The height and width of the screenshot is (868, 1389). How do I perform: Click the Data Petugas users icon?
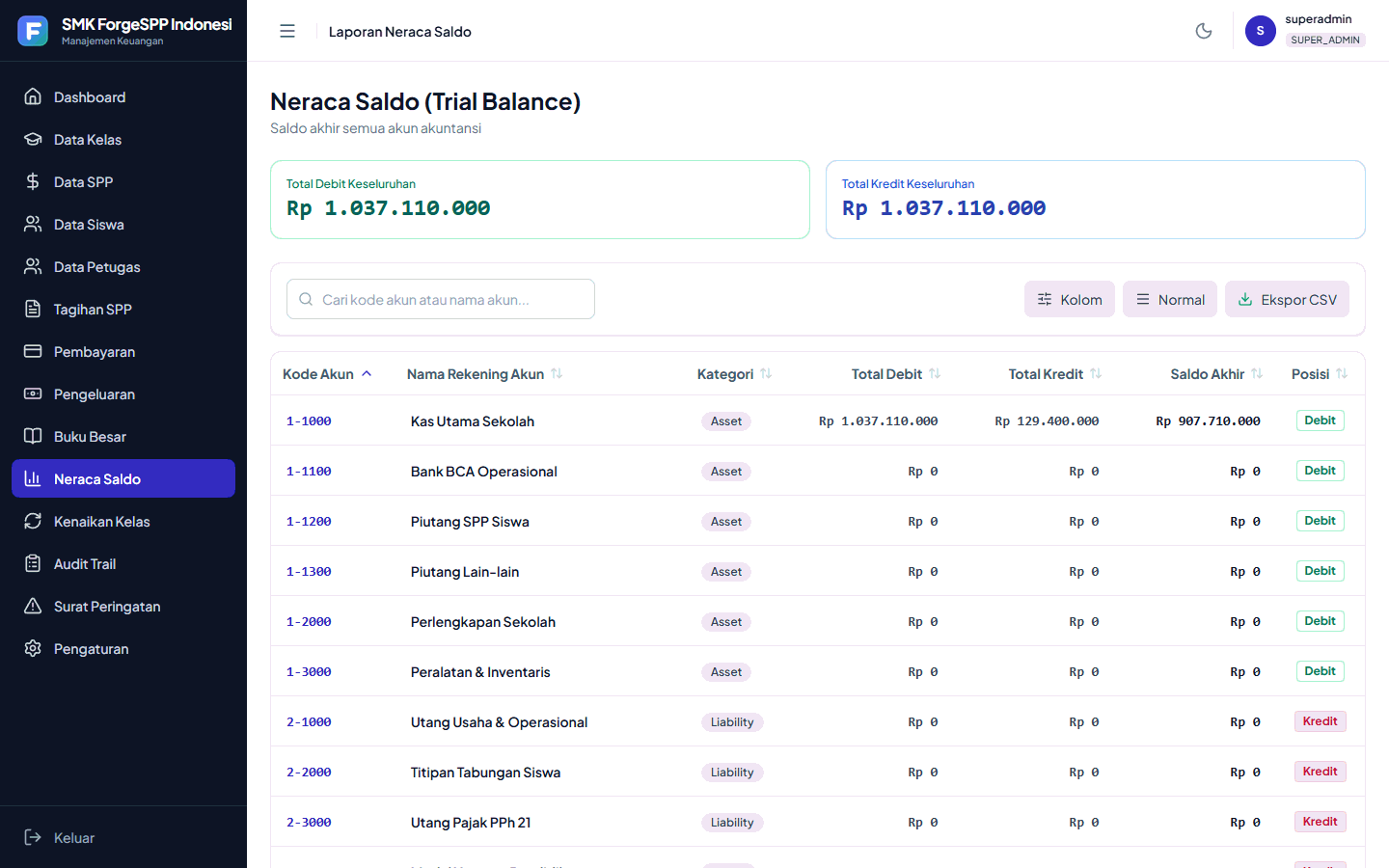point(33,266)
